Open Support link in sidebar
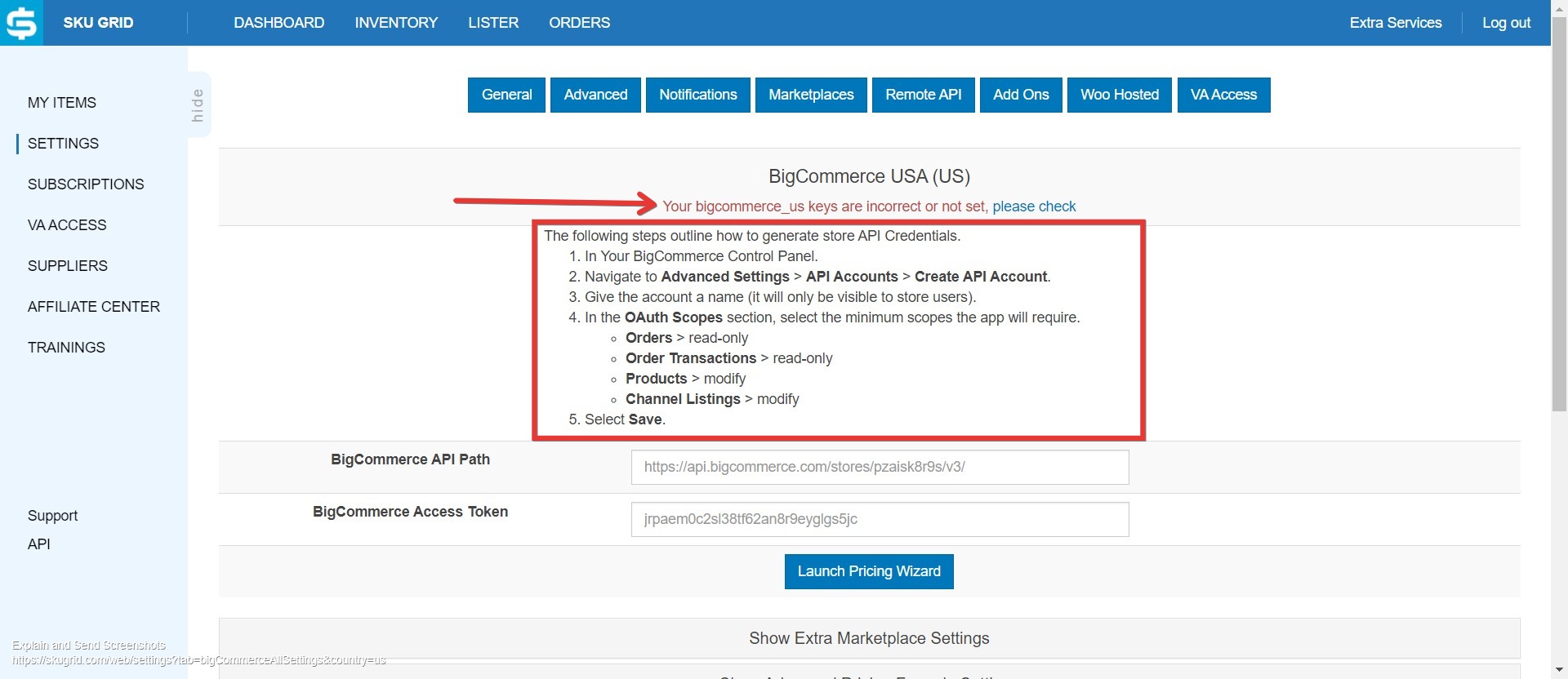The width and height of the screenshot is (1568, 679). (x=53, y=516)
